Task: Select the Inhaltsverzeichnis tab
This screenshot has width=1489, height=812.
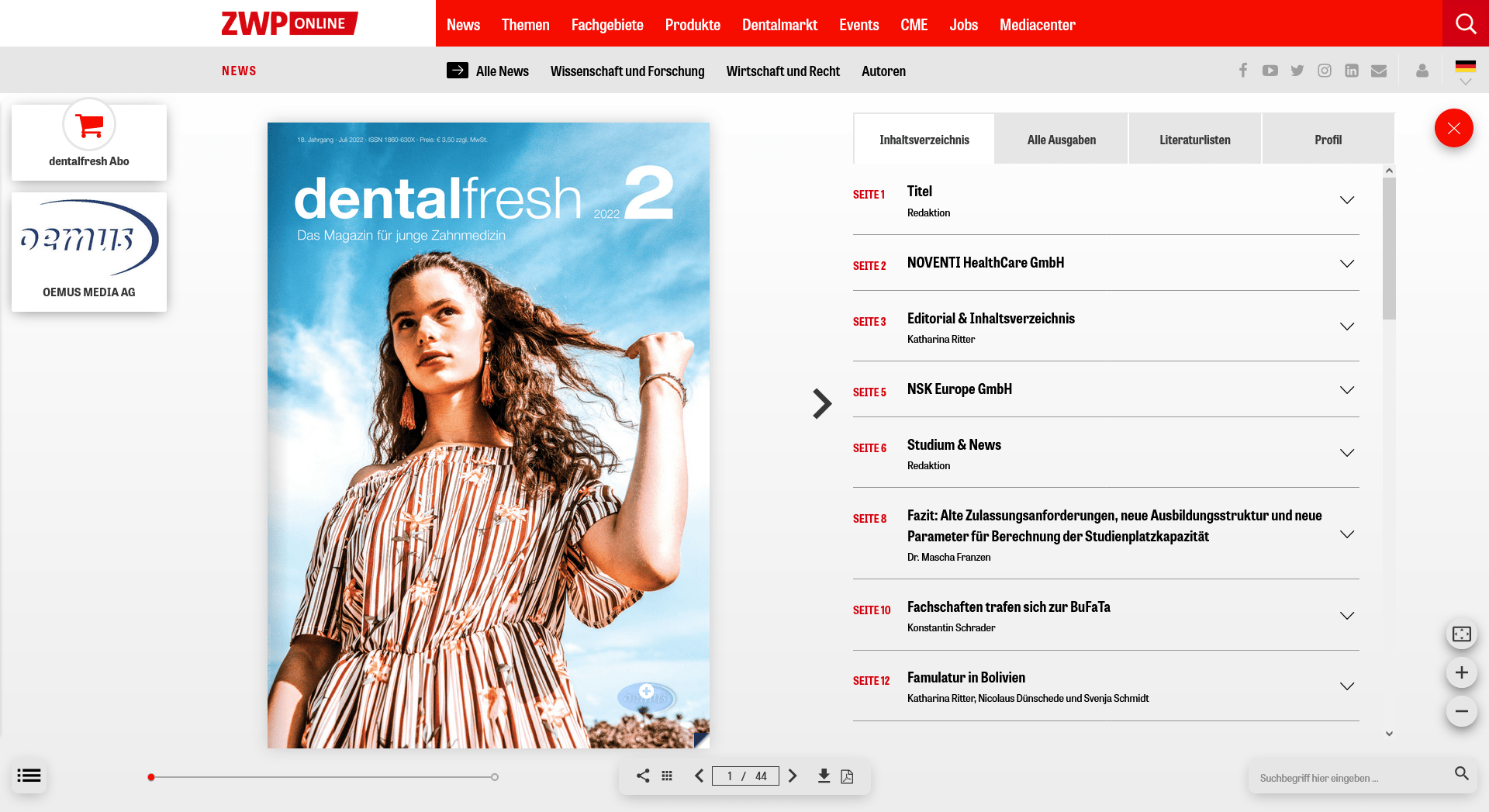Action: [924, 140]
